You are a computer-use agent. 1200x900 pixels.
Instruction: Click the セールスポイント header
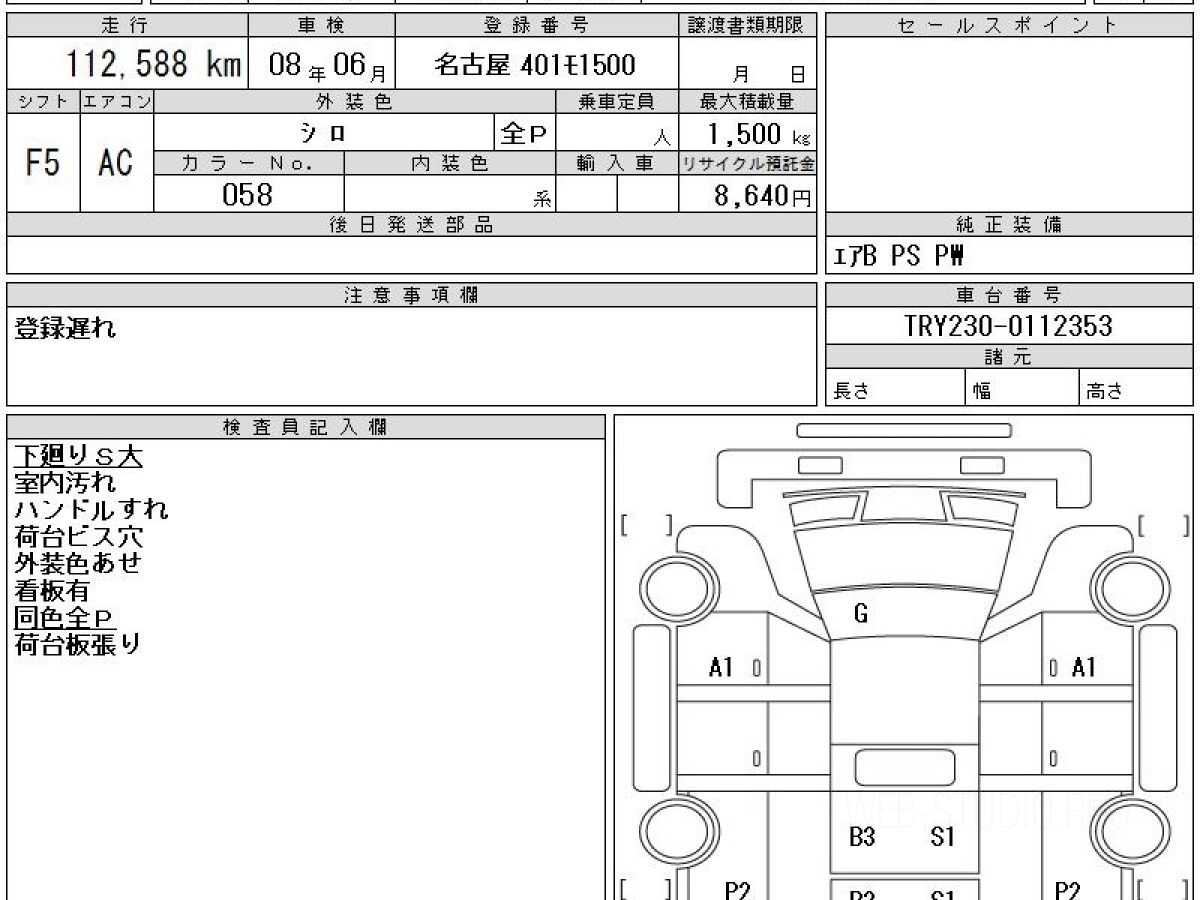point(1009,26)
